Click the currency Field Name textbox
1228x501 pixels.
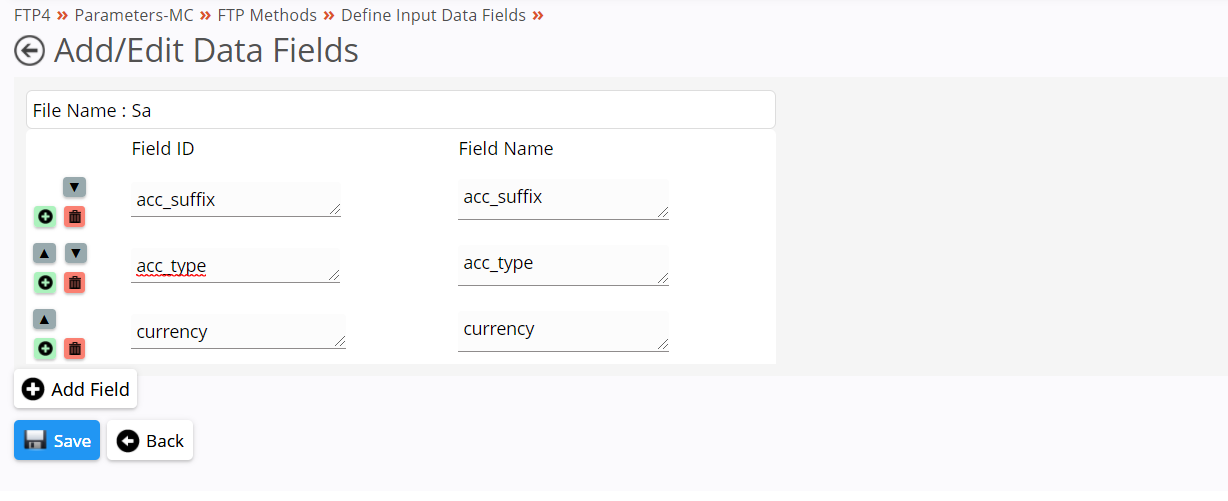coord(563,331)
